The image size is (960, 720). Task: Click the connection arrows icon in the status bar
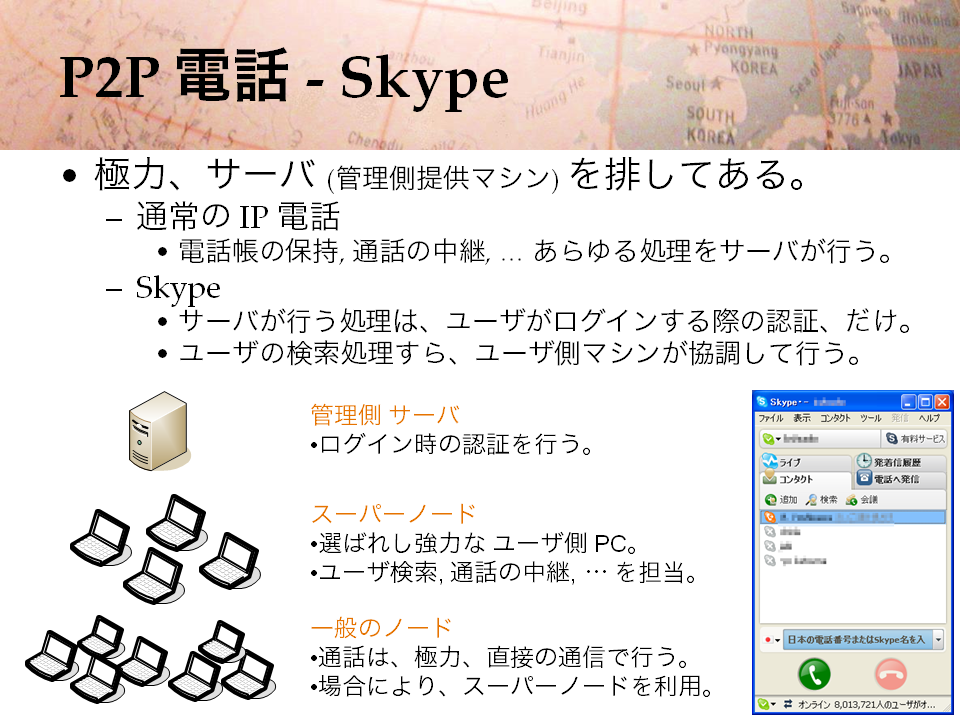point(788,705)
